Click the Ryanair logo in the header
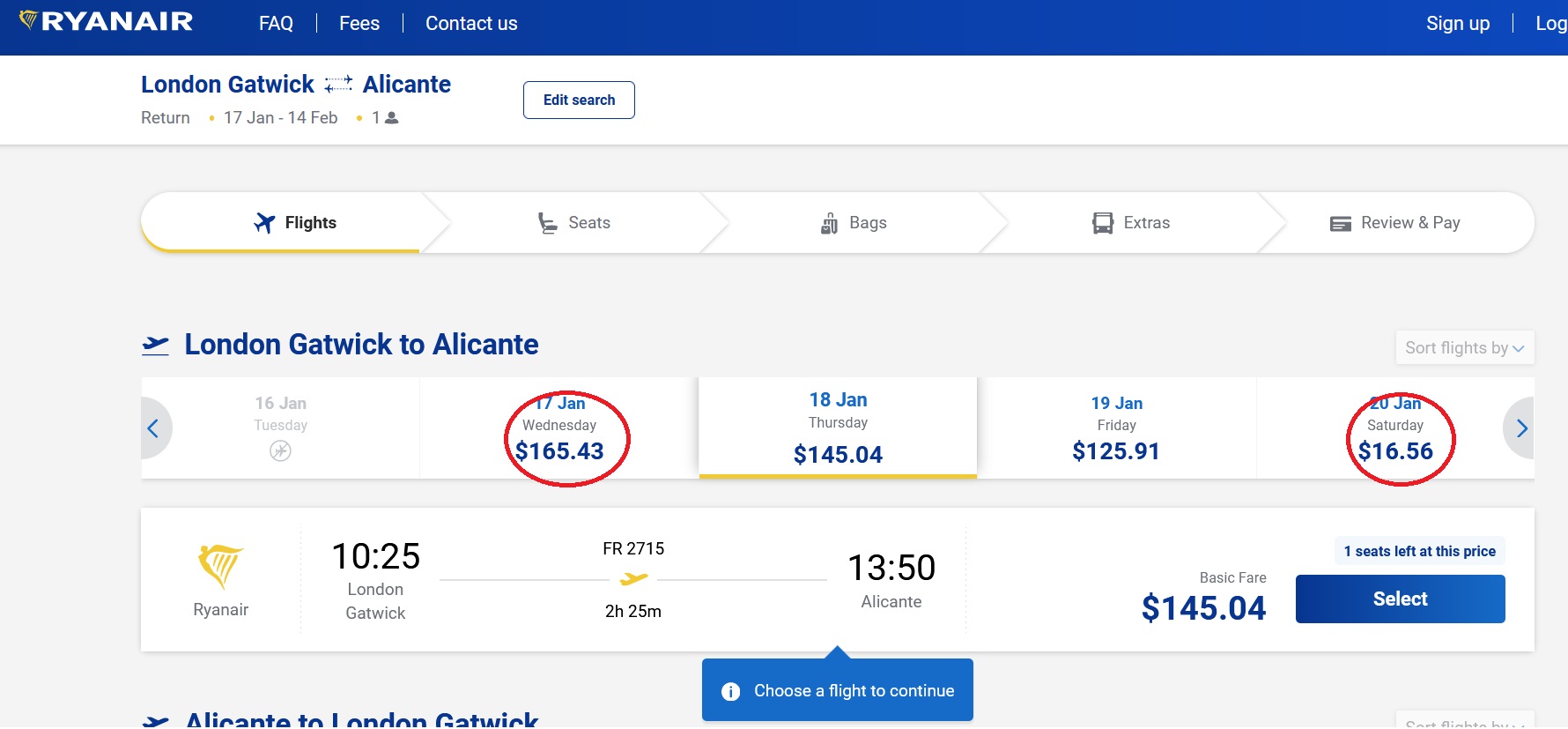1568x729 pixels. pos(106,21)
